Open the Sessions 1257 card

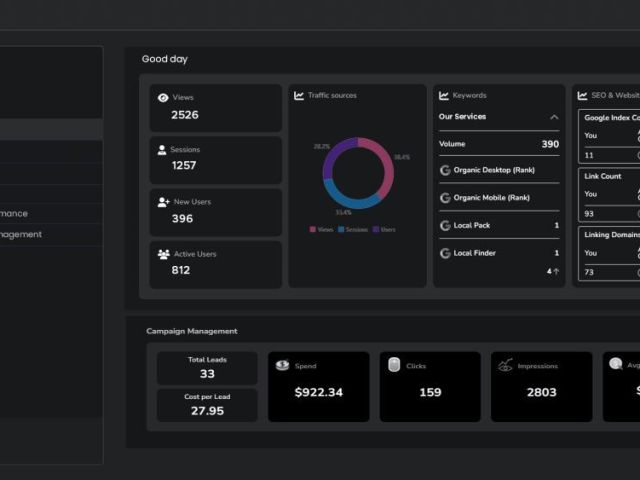coord(216,160)
